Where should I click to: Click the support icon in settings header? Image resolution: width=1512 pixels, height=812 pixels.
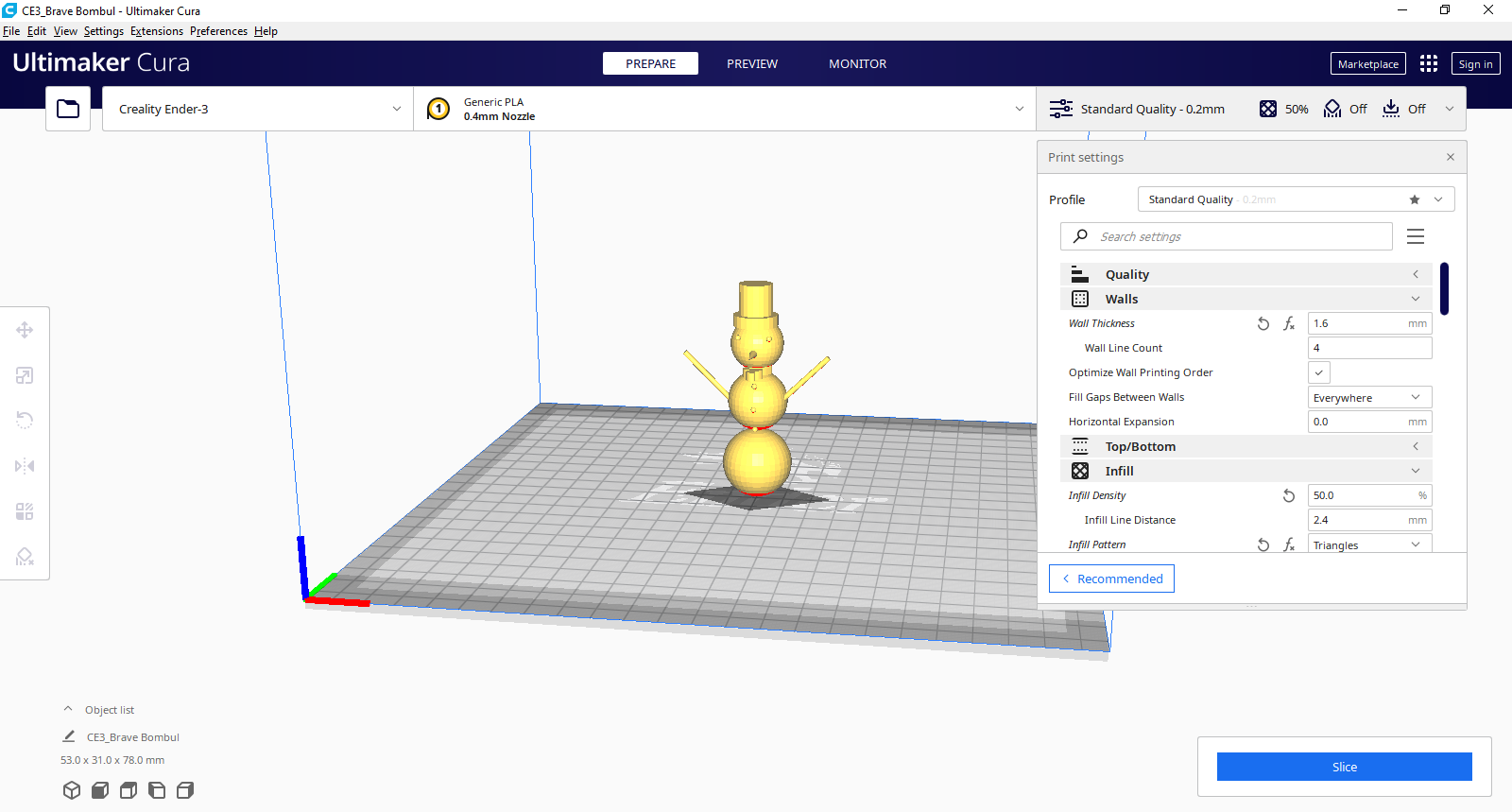1332,109
